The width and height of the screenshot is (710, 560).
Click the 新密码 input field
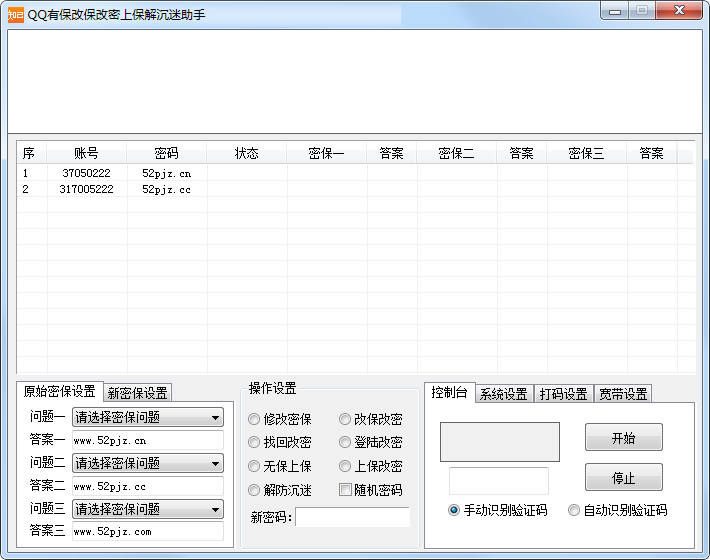[352, 517]
